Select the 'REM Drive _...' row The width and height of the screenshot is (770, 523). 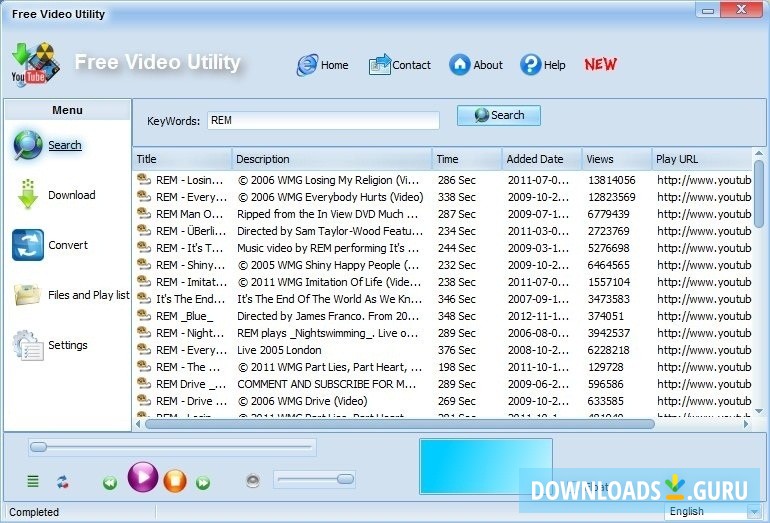pos(444,384)
